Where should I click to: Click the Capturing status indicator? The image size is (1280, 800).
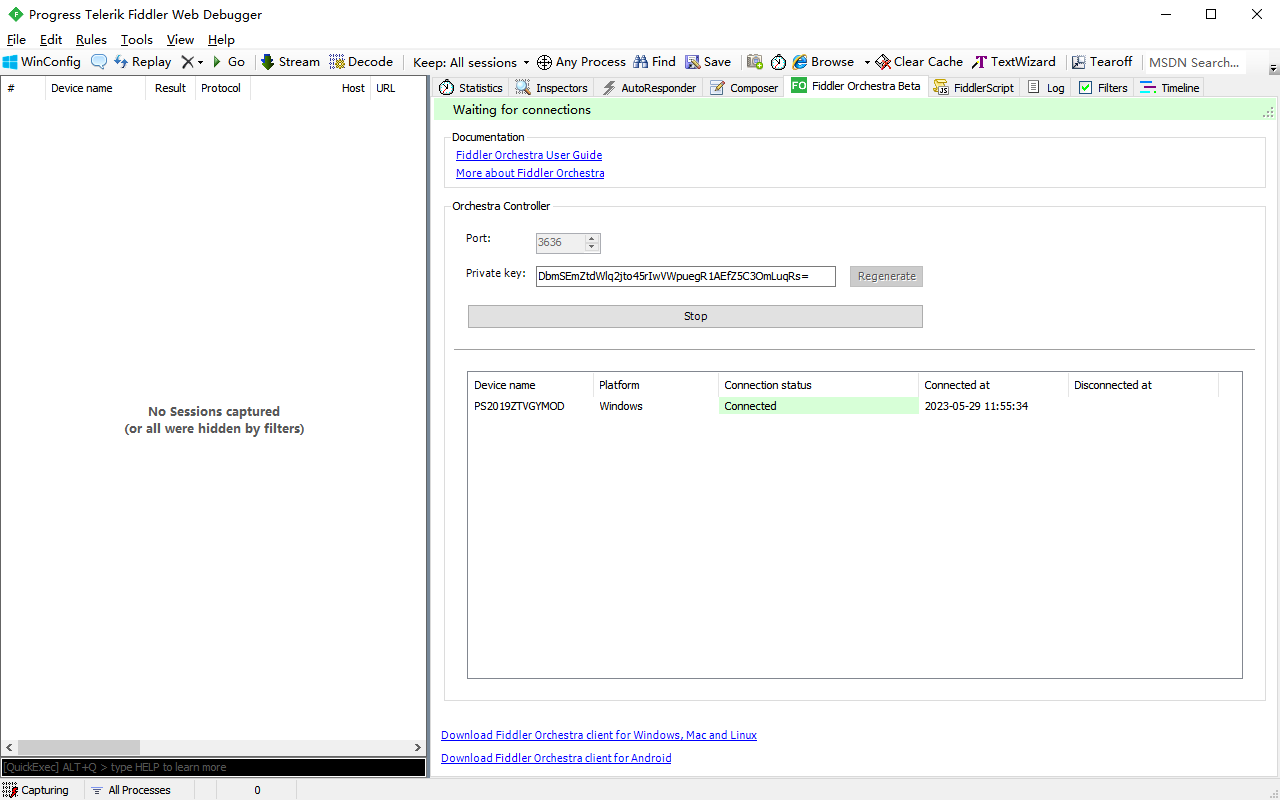click(x=36, y=790)
